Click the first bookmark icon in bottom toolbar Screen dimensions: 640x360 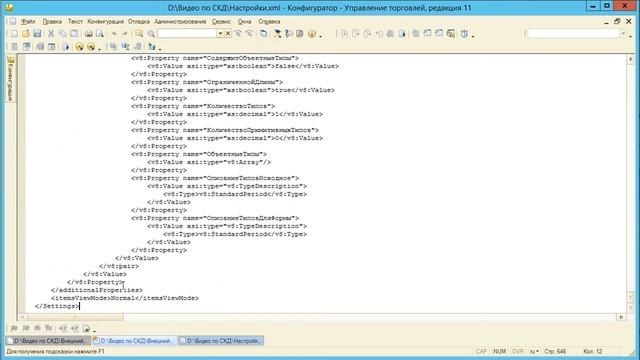14,328
